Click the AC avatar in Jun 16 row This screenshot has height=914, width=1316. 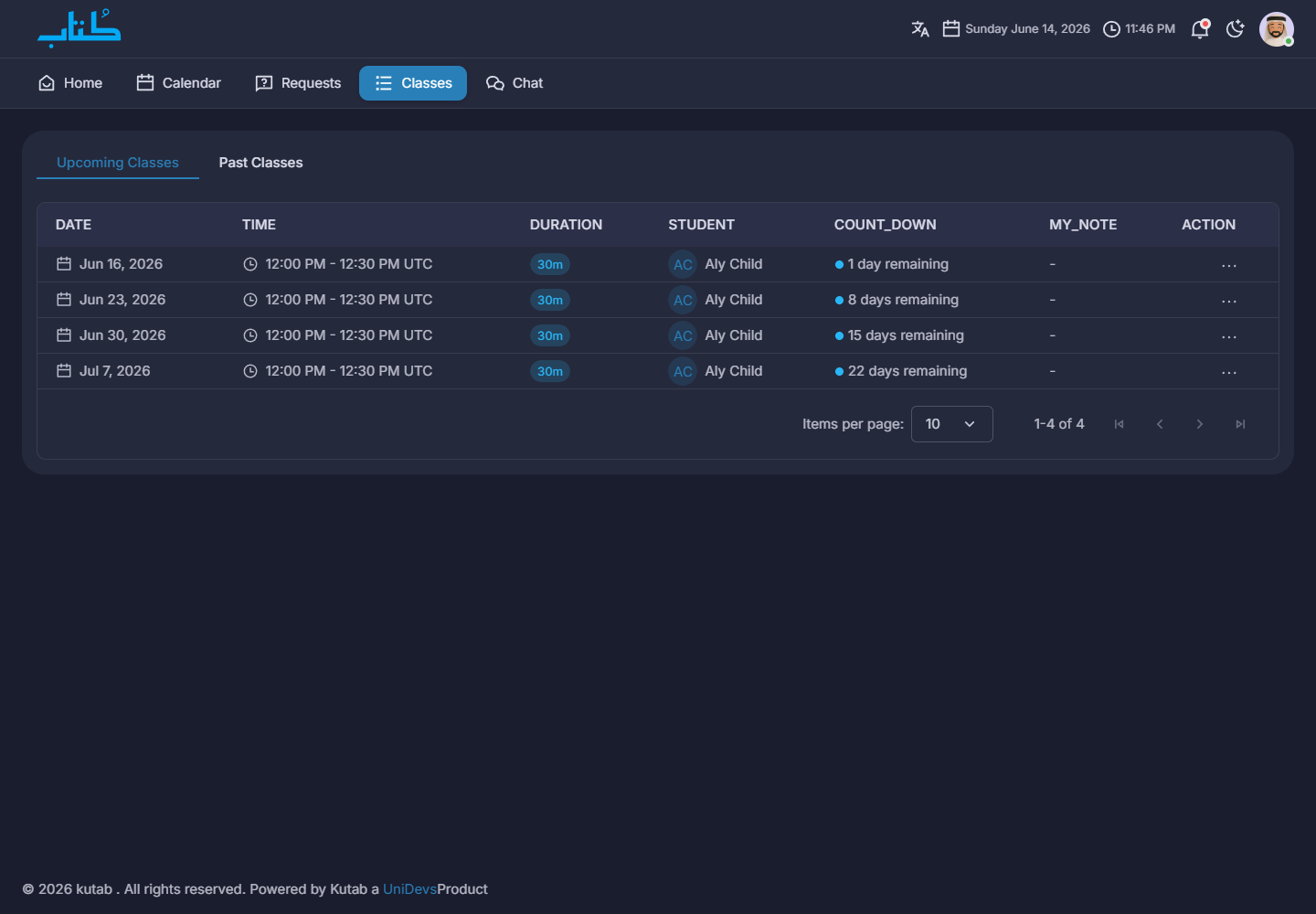(683, 265)
